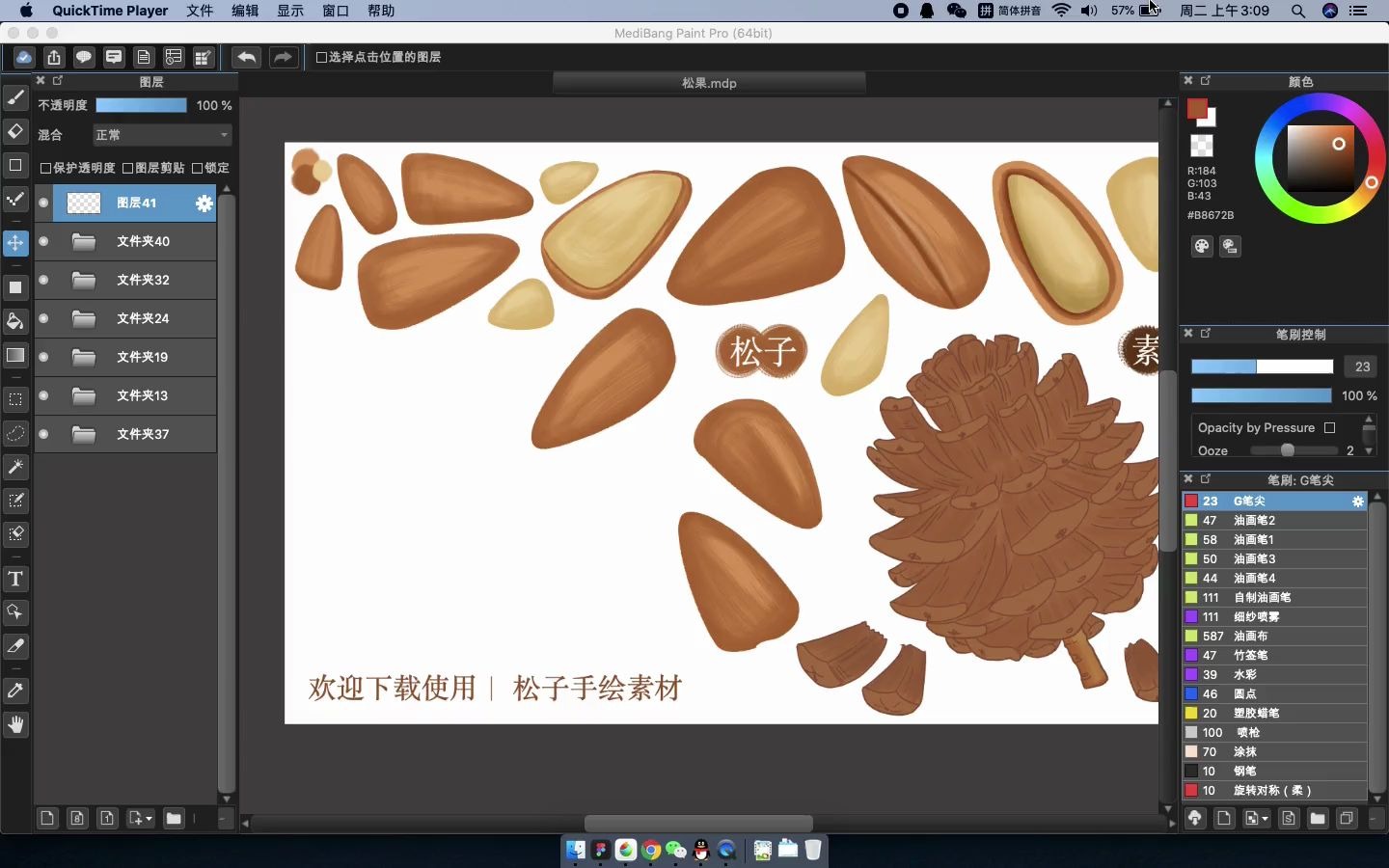Click the brush size value field 23
1389x868 pixels.
(1362, 366)
